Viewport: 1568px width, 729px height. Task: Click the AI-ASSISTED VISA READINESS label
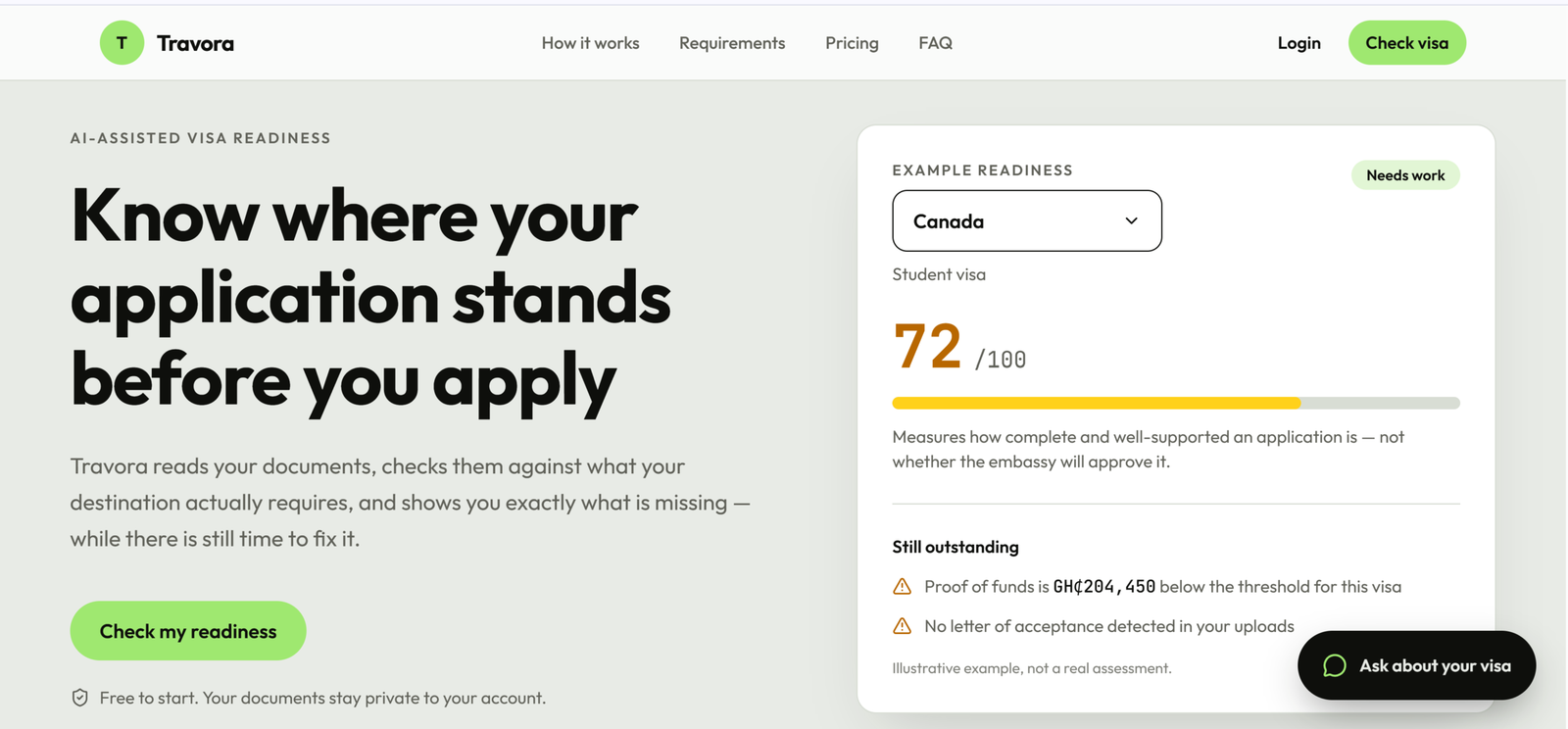201,138
